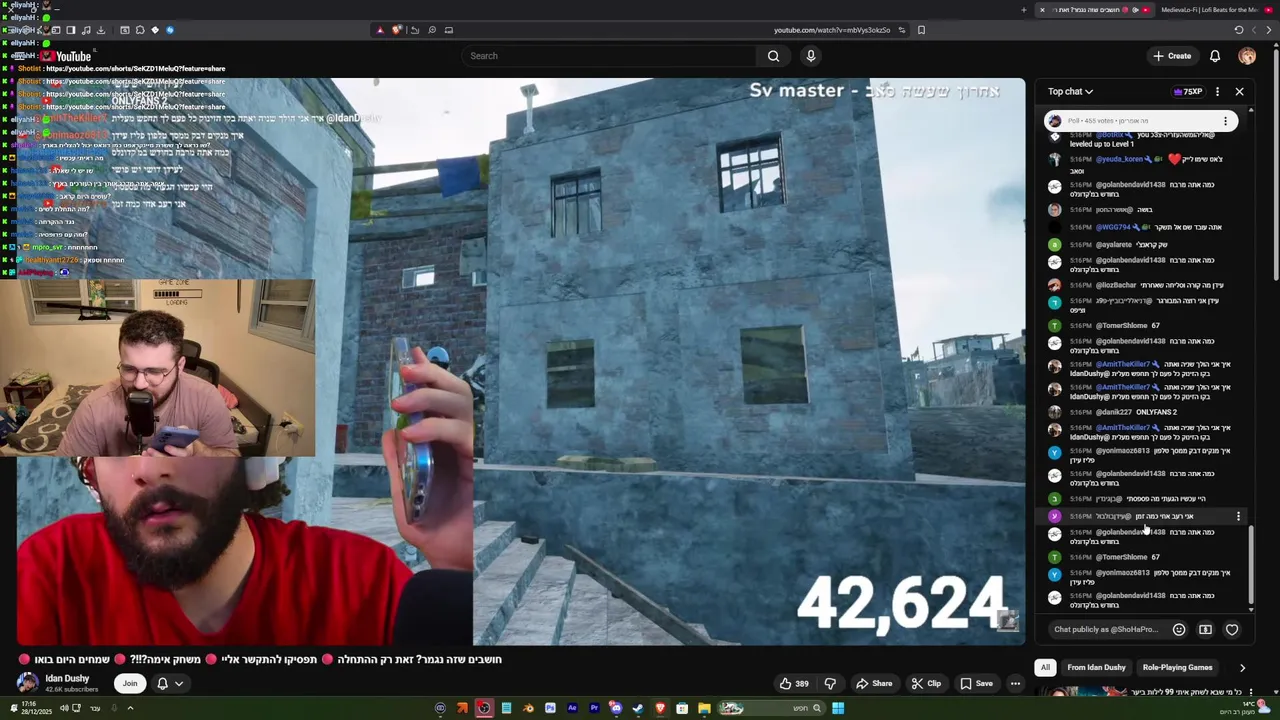Open message options on the hovered chat row
This screenshot has width=1280, height=720.
[x=1238, y=517]
